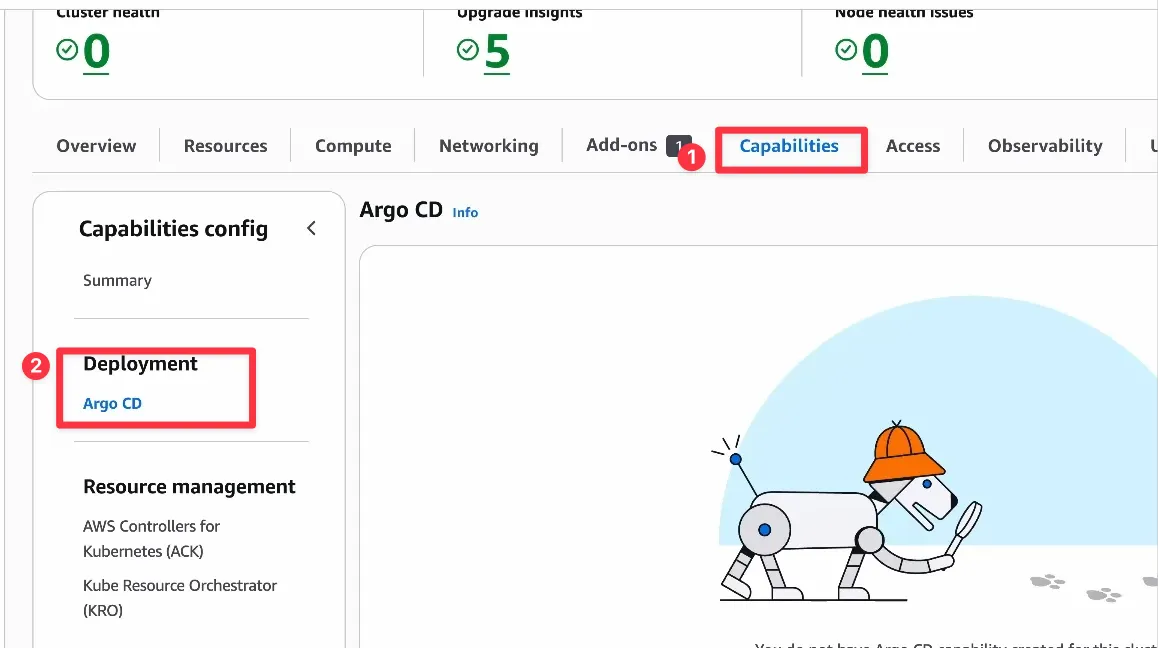Click the Deployment section heading
The image size is (1158, 648).
(x=140, y=364)
